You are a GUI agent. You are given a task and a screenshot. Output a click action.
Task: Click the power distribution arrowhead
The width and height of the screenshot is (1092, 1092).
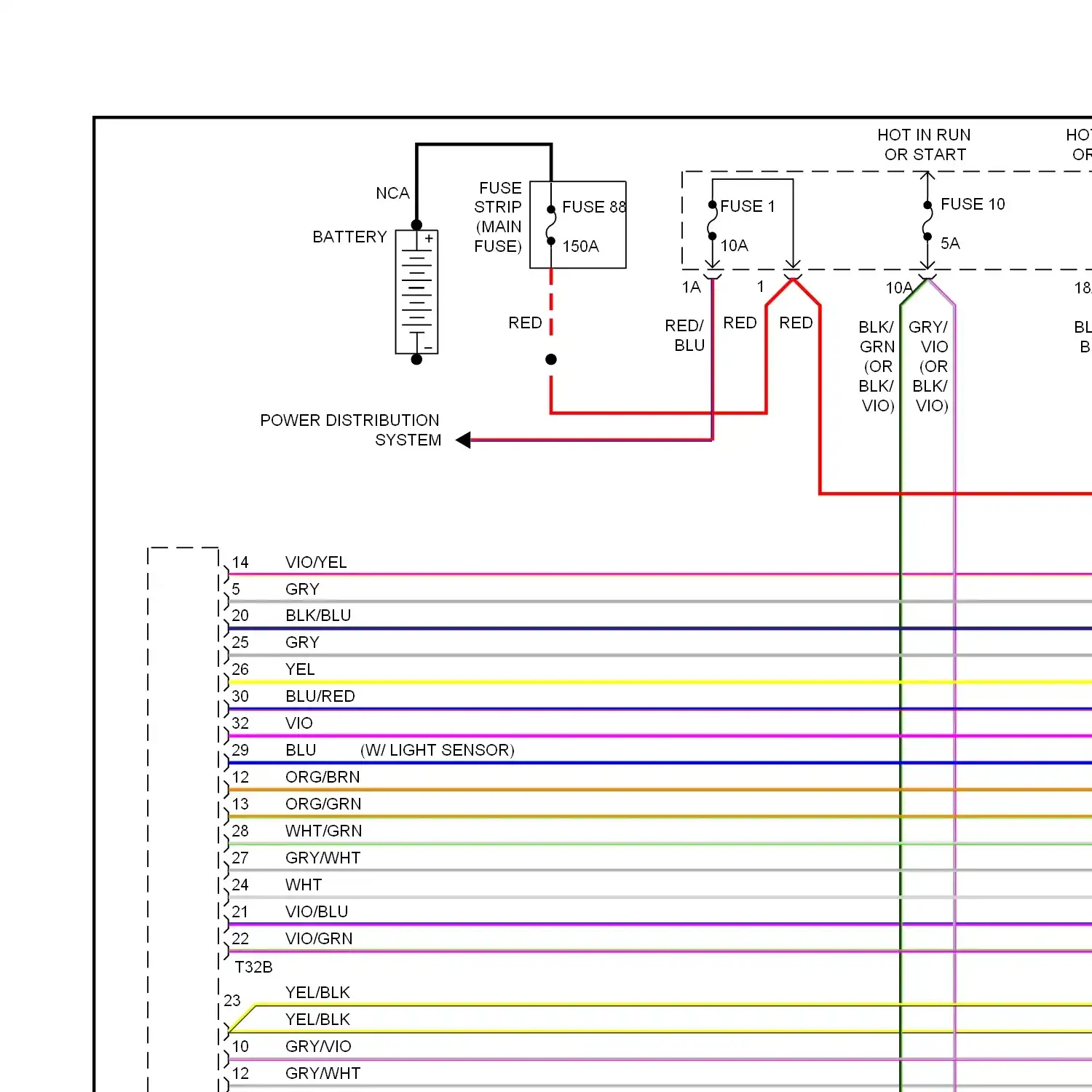pos(463,440)
